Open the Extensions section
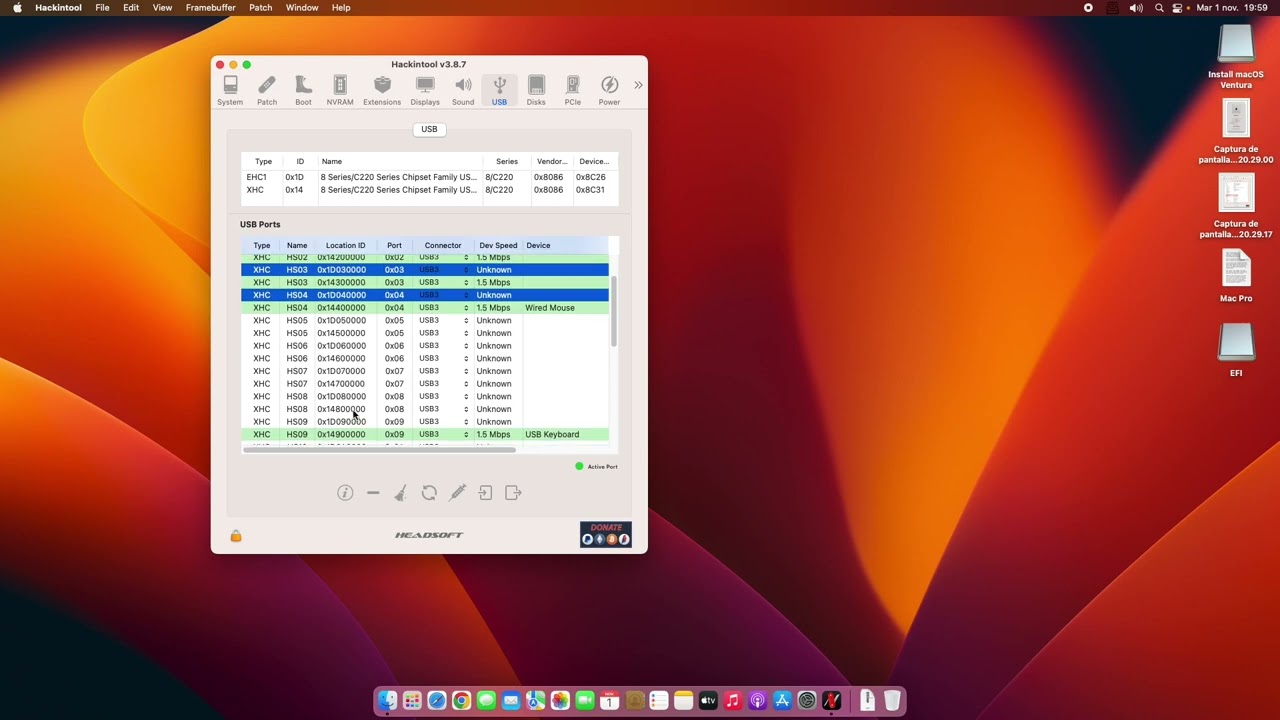This screenshot has width=1280, height=720. pyautogui.click(x=382, y=90)
